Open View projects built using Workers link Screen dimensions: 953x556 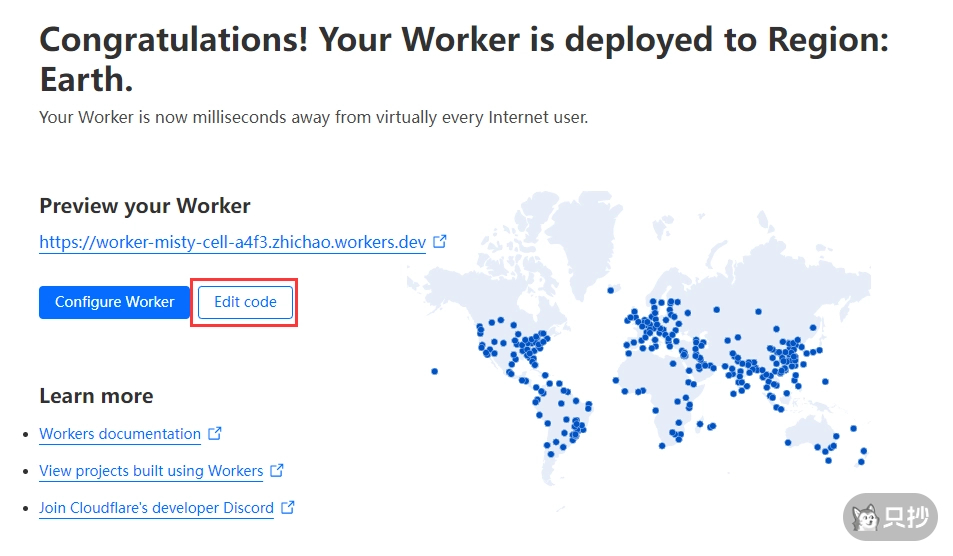(151, 471)
